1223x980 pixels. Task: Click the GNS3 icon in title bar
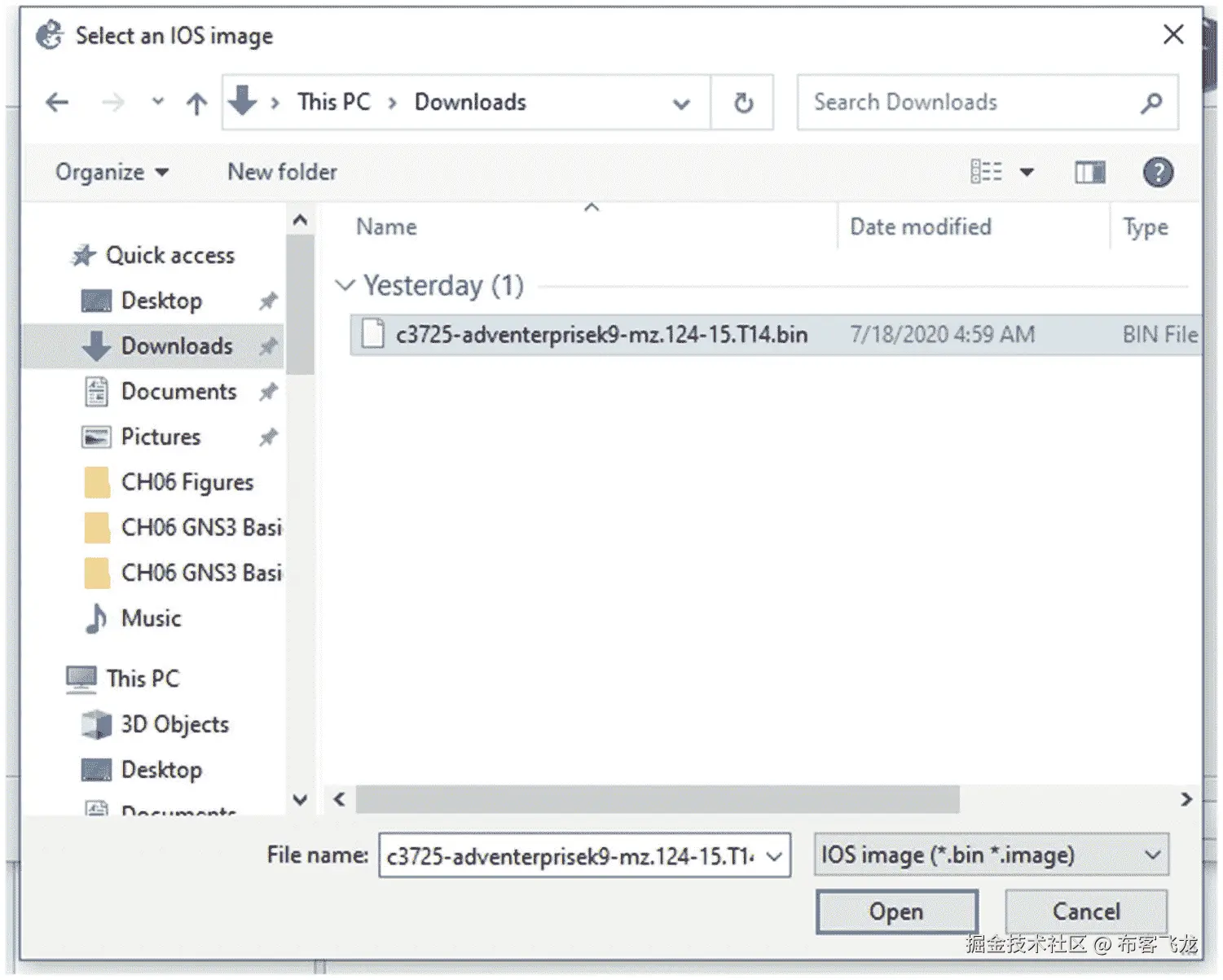(x=50, y=35)
